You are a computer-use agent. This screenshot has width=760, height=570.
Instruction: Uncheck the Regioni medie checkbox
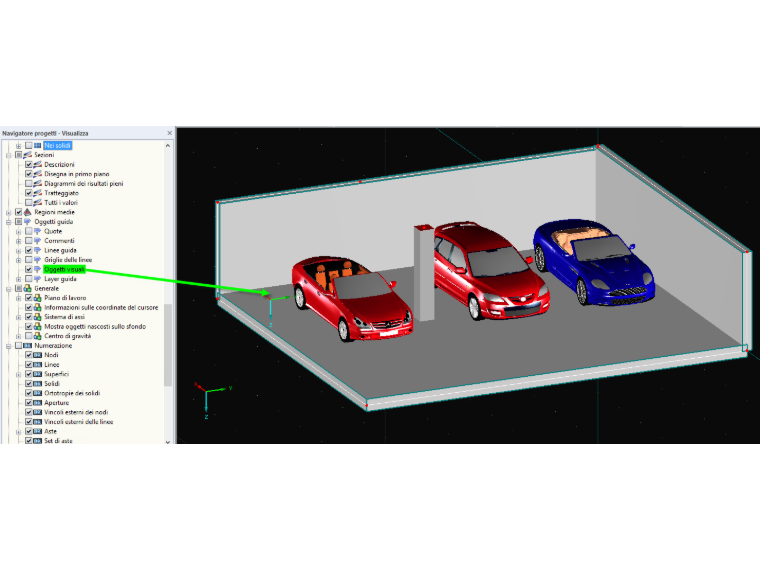(19, 212)
